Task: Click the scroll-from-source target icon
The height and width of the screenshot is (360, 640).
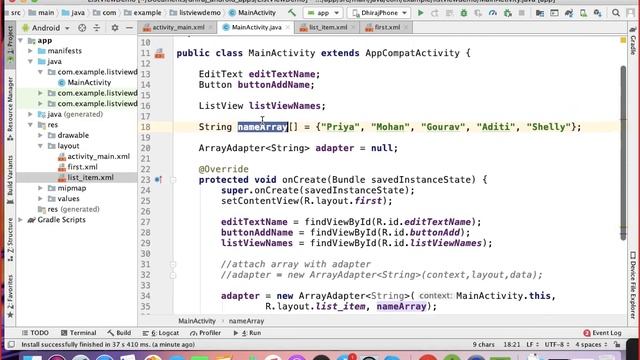Action: click(x=82, y=28)
